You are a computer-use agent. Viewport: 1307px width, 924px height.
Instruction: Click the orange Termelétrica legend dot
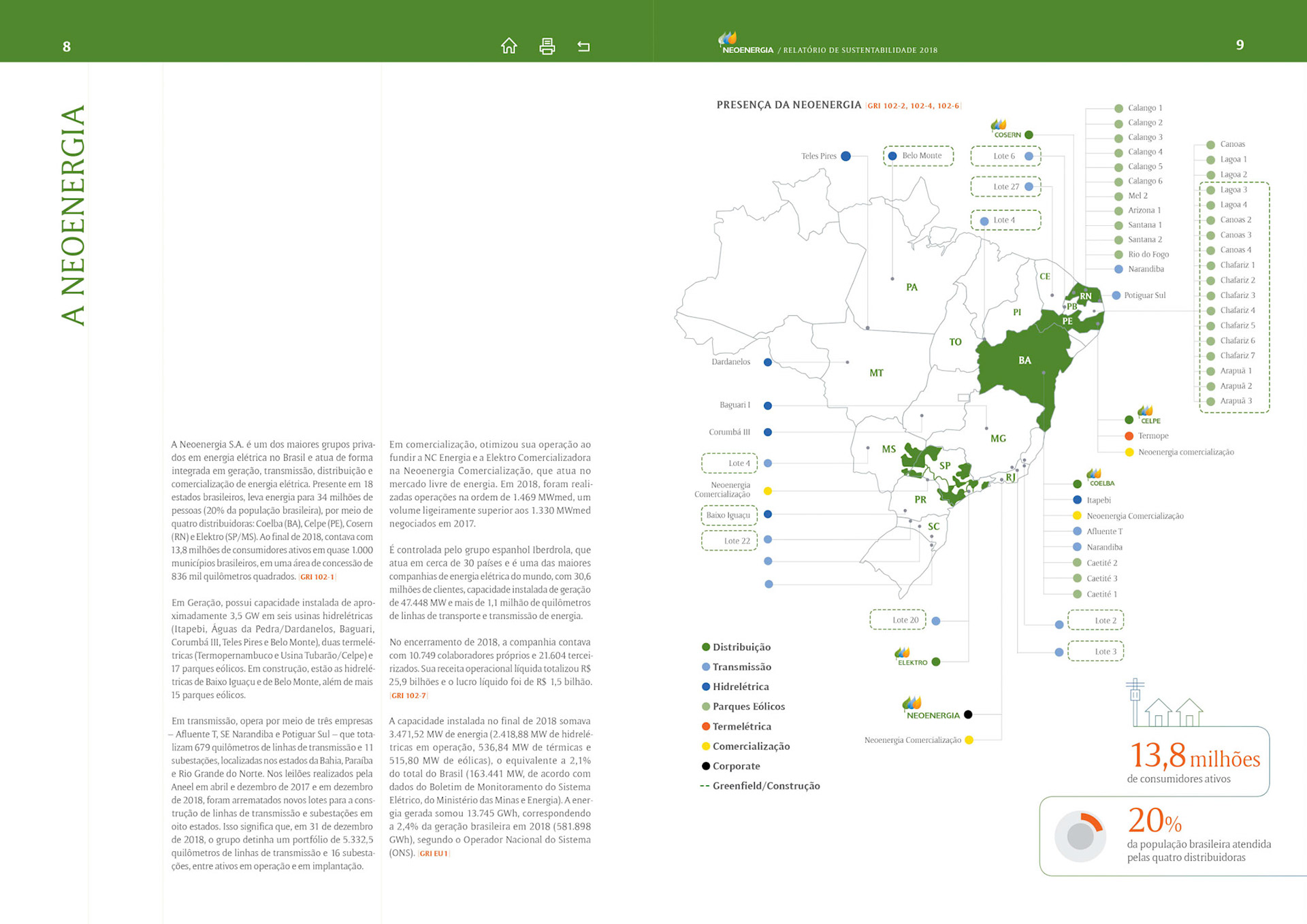point(706,726)
